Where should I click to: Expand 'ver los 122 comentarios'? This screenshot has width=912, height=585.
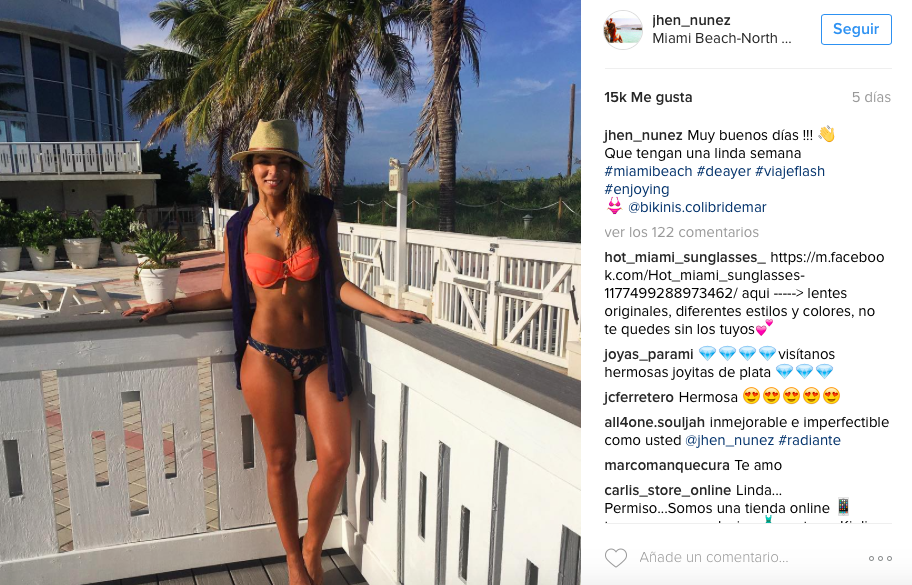click(x=681, y=232)
